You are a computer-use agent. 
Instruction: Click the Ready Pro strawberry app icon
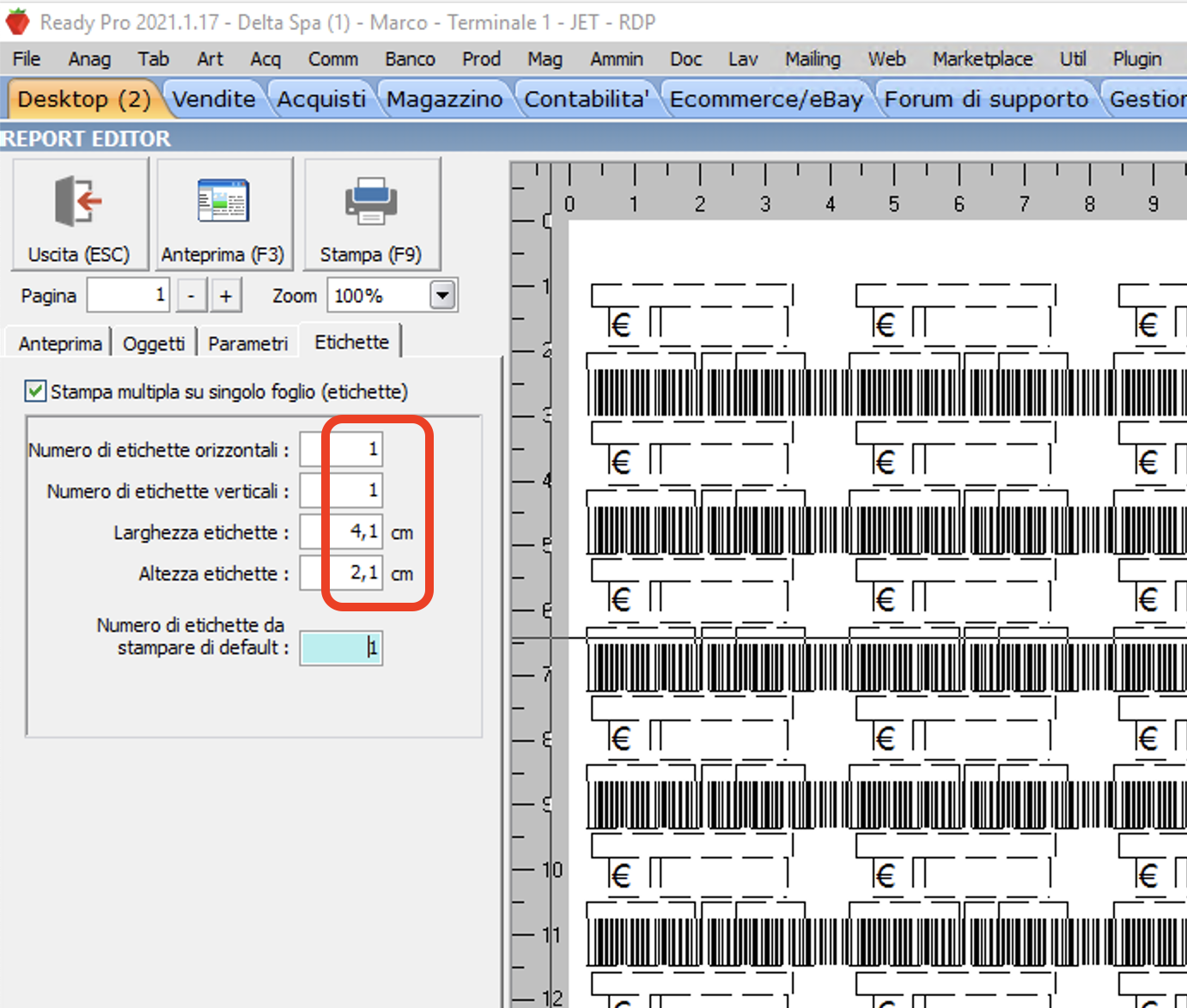17,21
